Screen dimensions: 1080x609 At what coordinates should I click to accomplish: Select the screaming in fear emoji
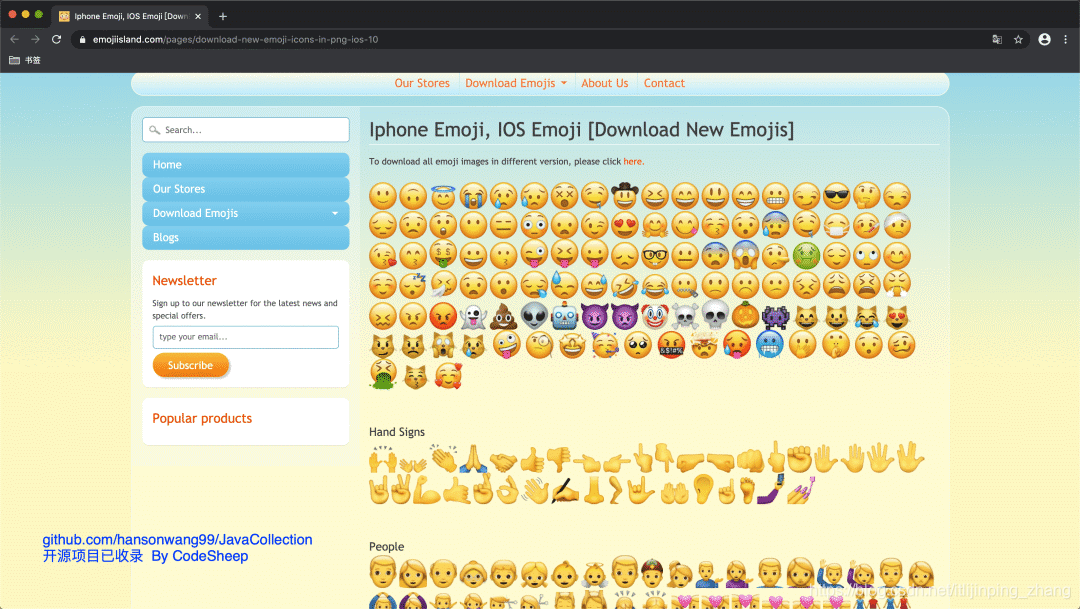point(745,256)
